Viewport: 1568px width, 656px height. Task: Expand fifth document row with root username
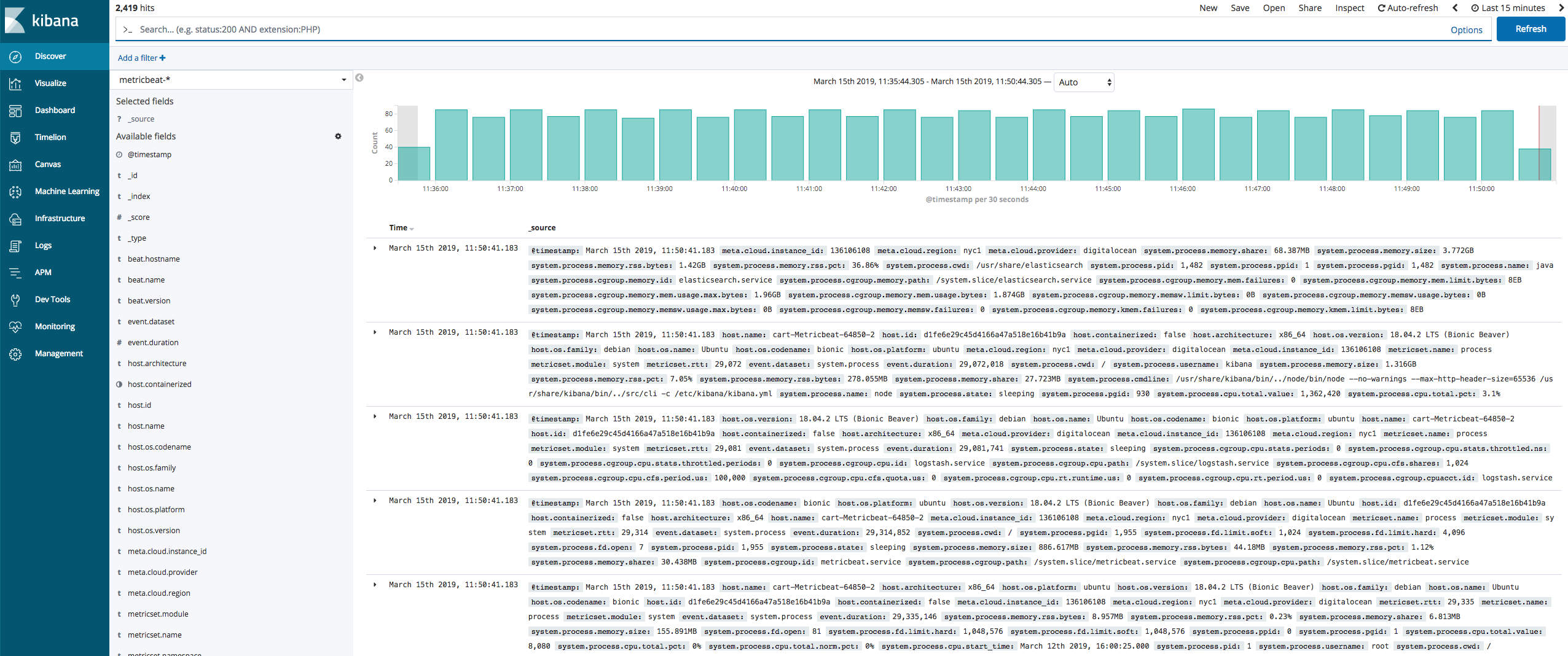pos(375,585)
